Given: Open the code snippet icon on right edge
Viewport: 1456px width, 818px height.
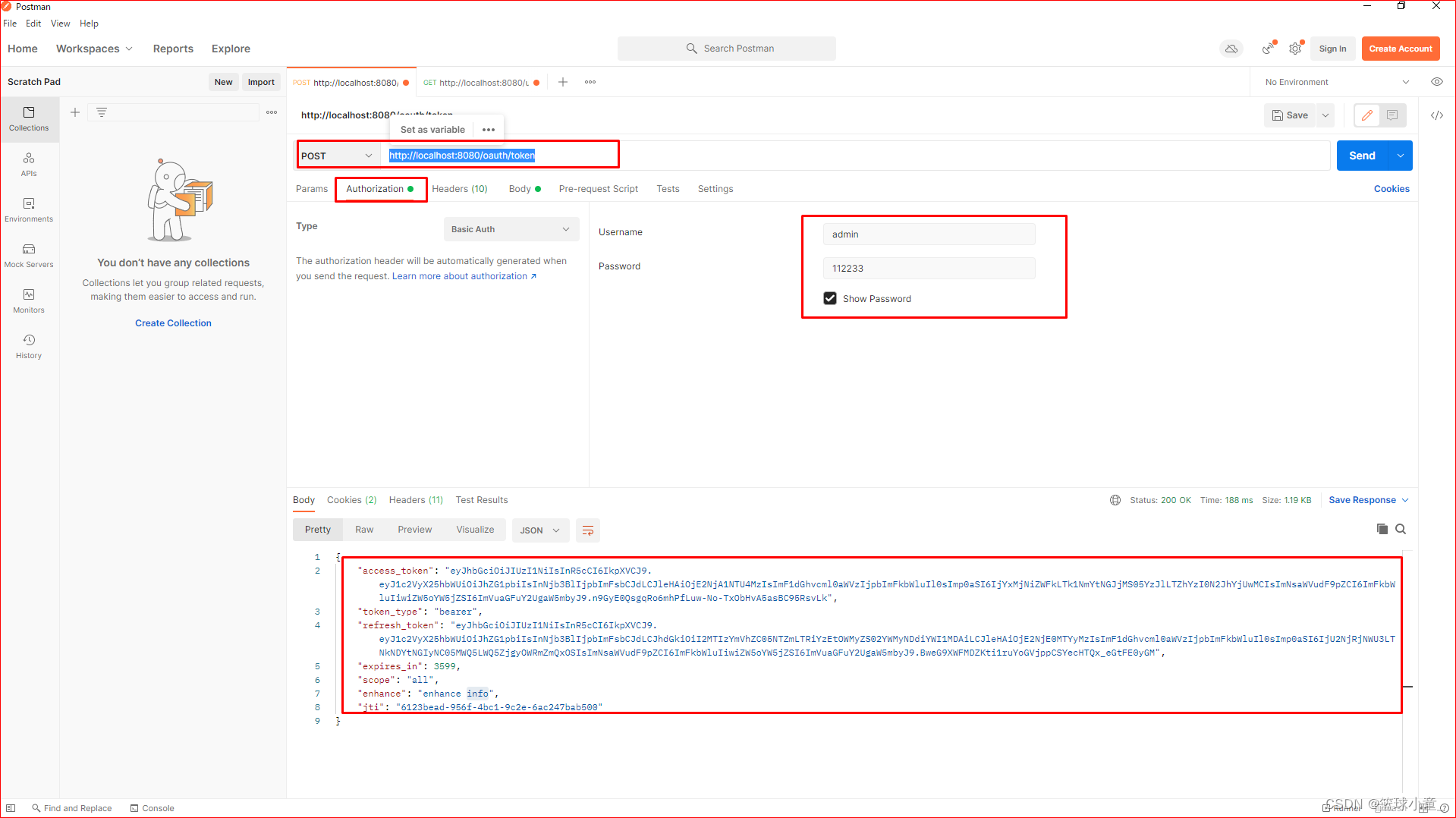Looking at the screenshot, I should [x=1437, y=115].
